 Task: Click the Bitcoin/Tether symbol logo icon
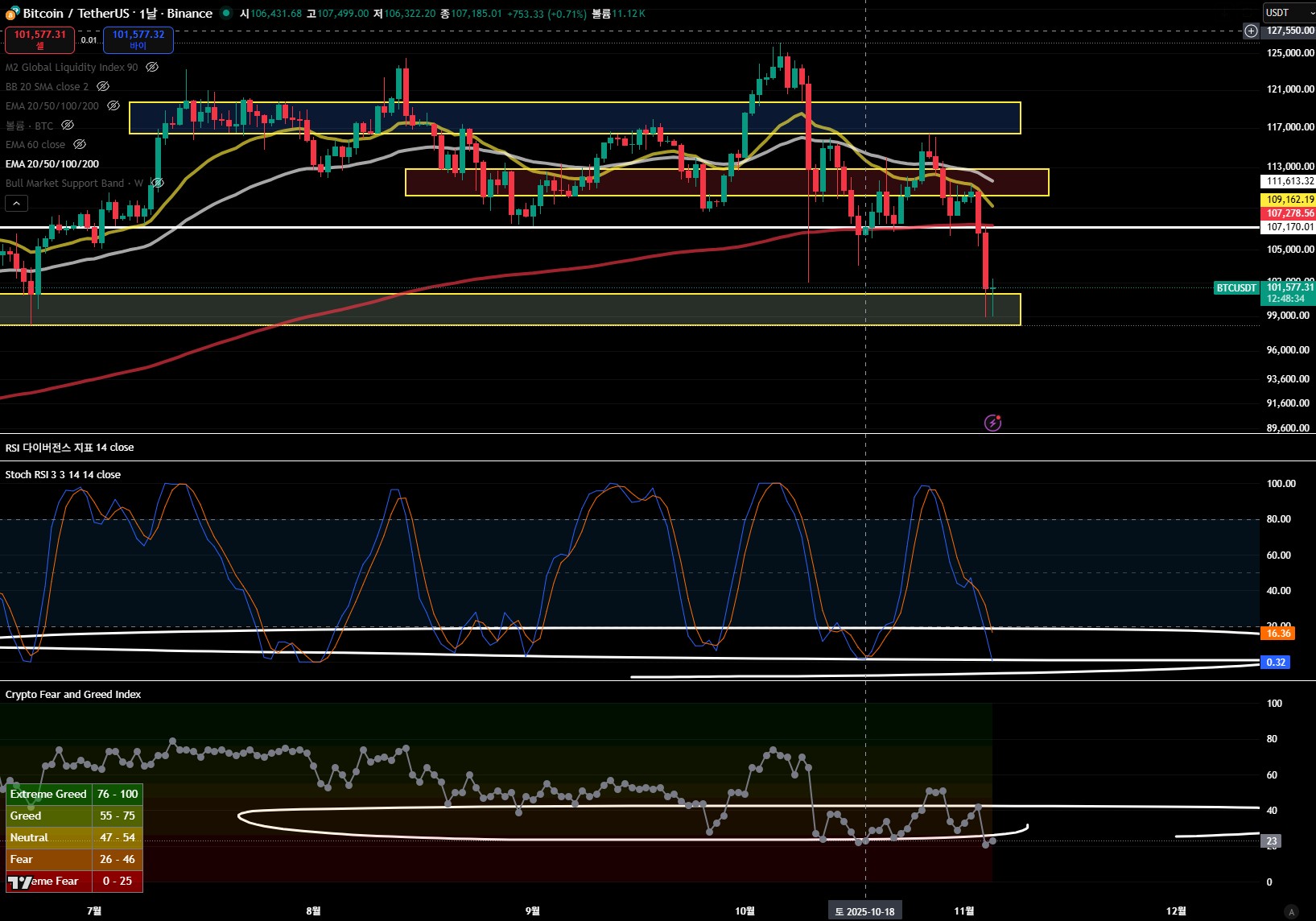click(x=12, y=13)
